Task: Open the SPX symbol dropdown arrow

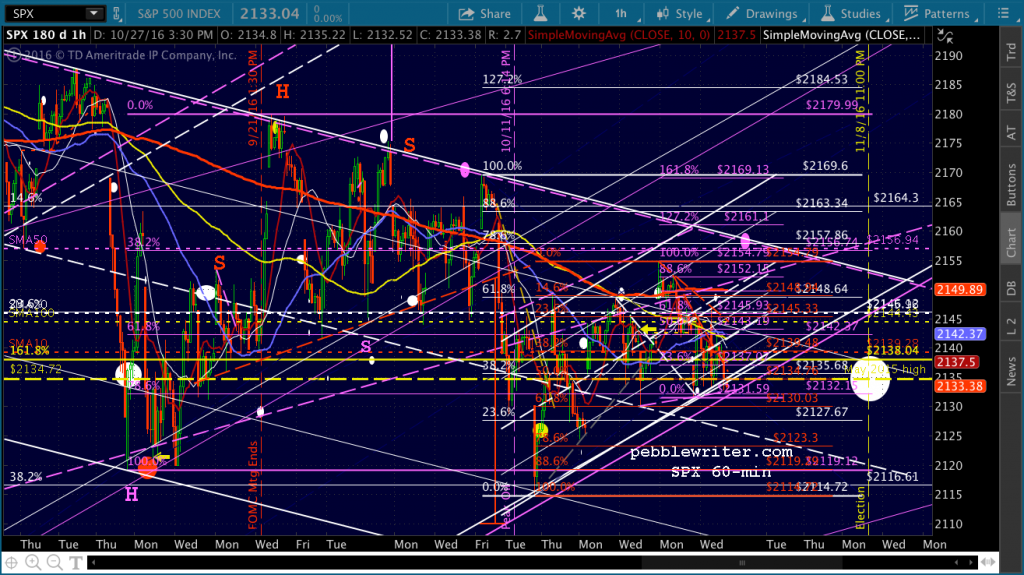Action: click(x=93, y=13)
